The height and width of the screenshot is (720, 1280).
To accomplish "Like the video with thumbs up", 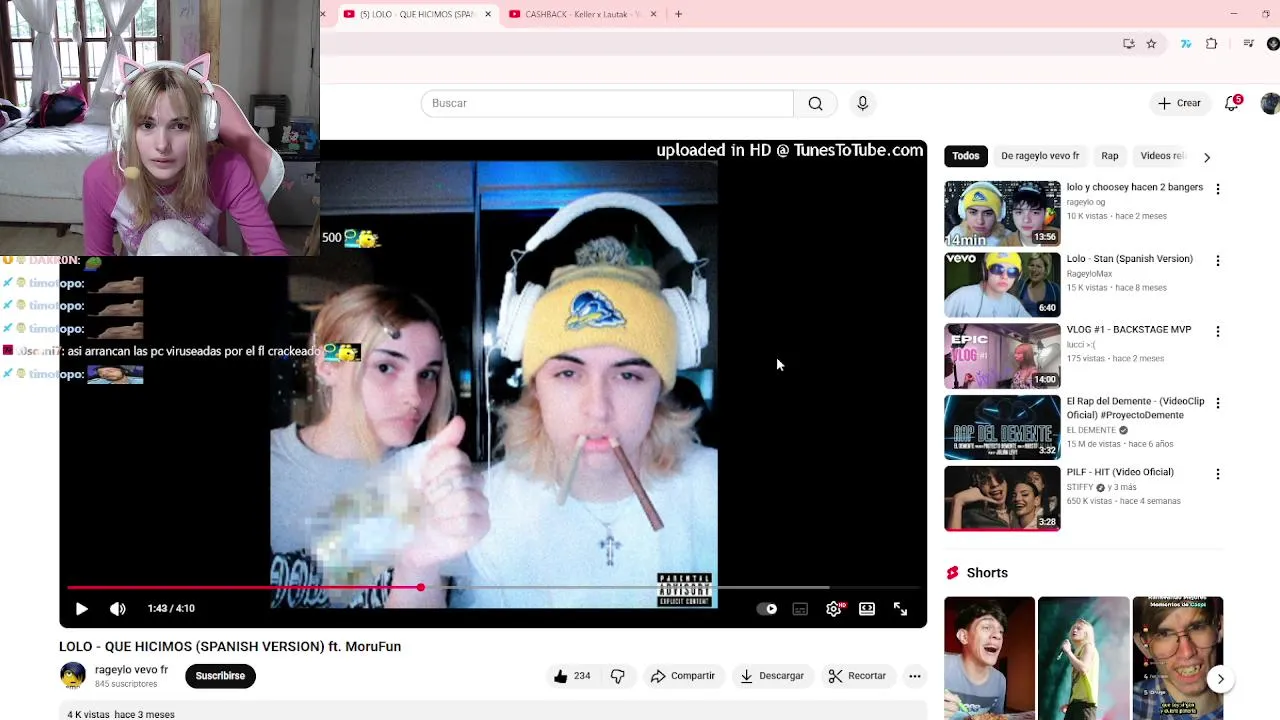I will pos(571,676).
